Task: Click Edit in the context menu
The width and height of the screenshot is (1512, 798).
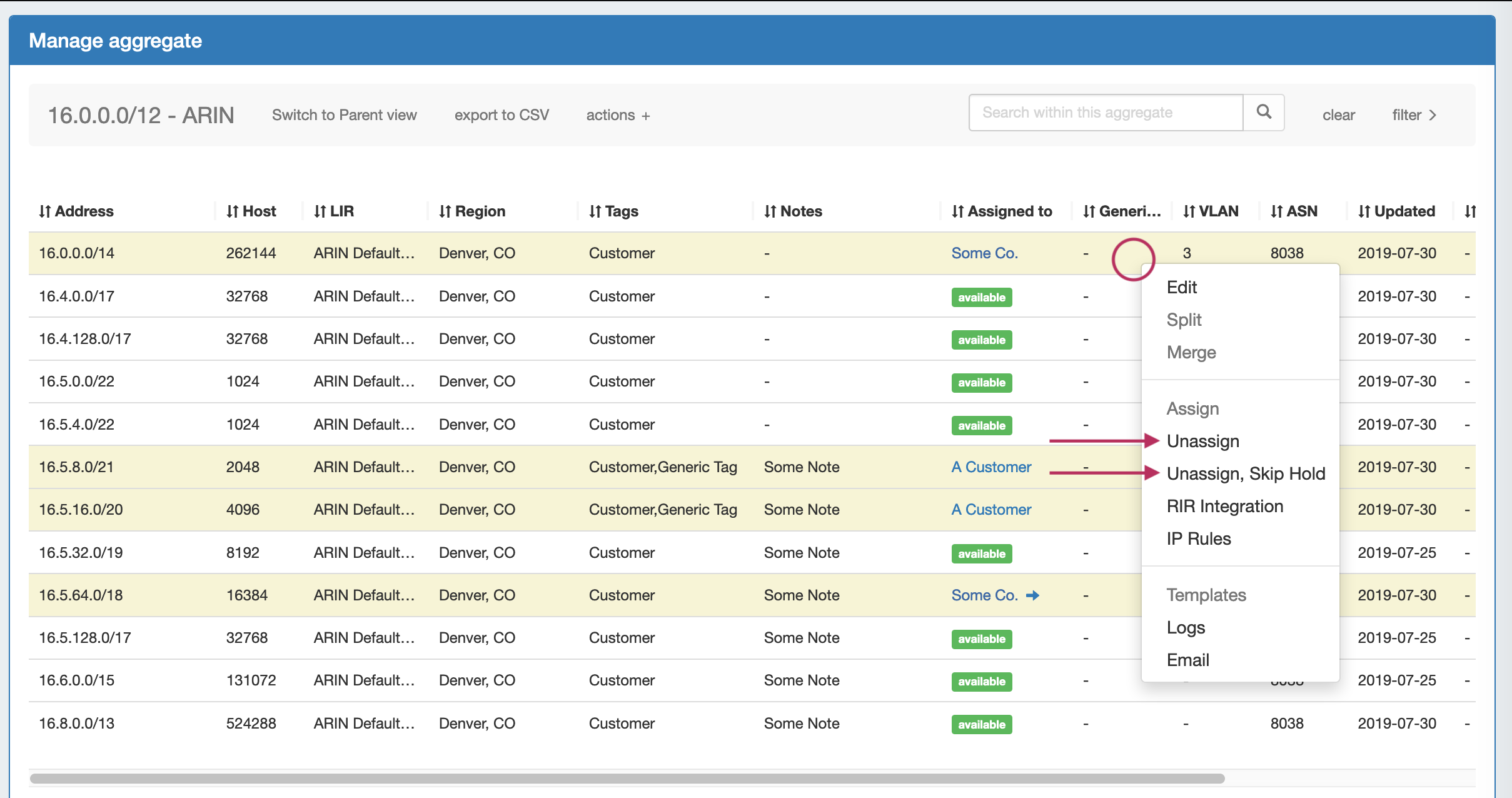Action: point(1181,287)
